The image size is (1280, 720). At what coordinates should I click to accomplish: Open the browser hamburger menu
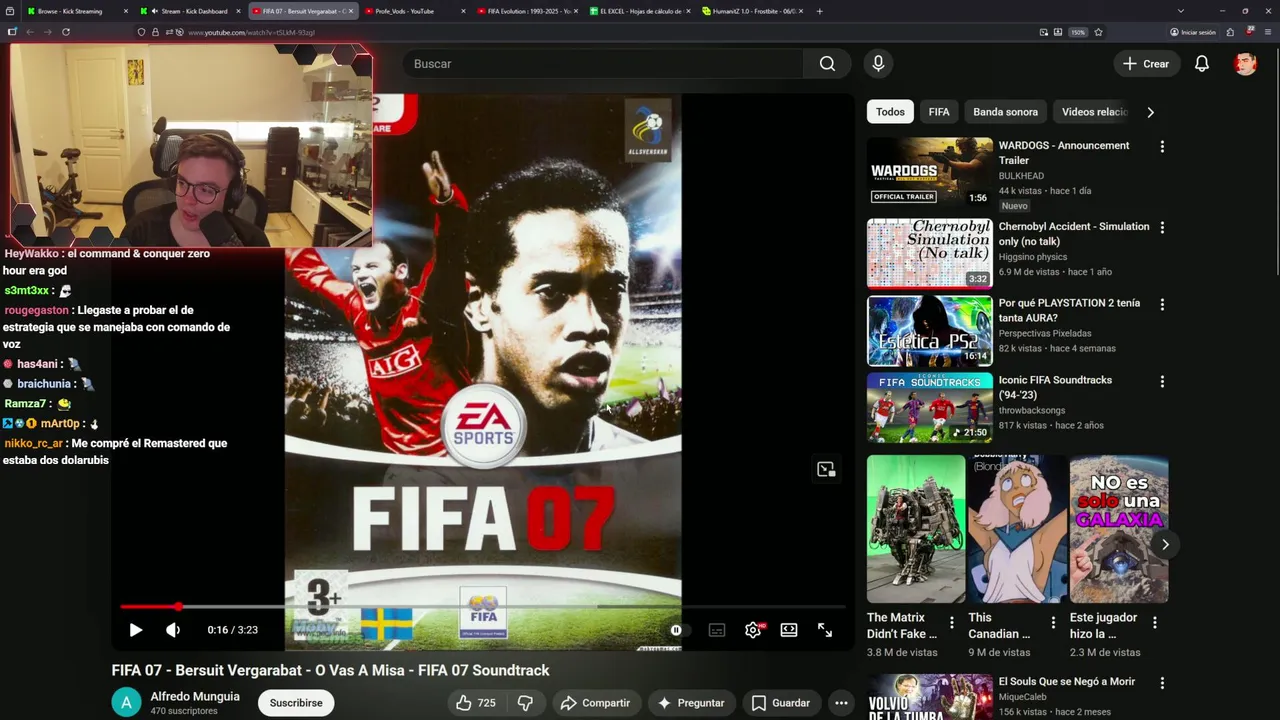1266,32
